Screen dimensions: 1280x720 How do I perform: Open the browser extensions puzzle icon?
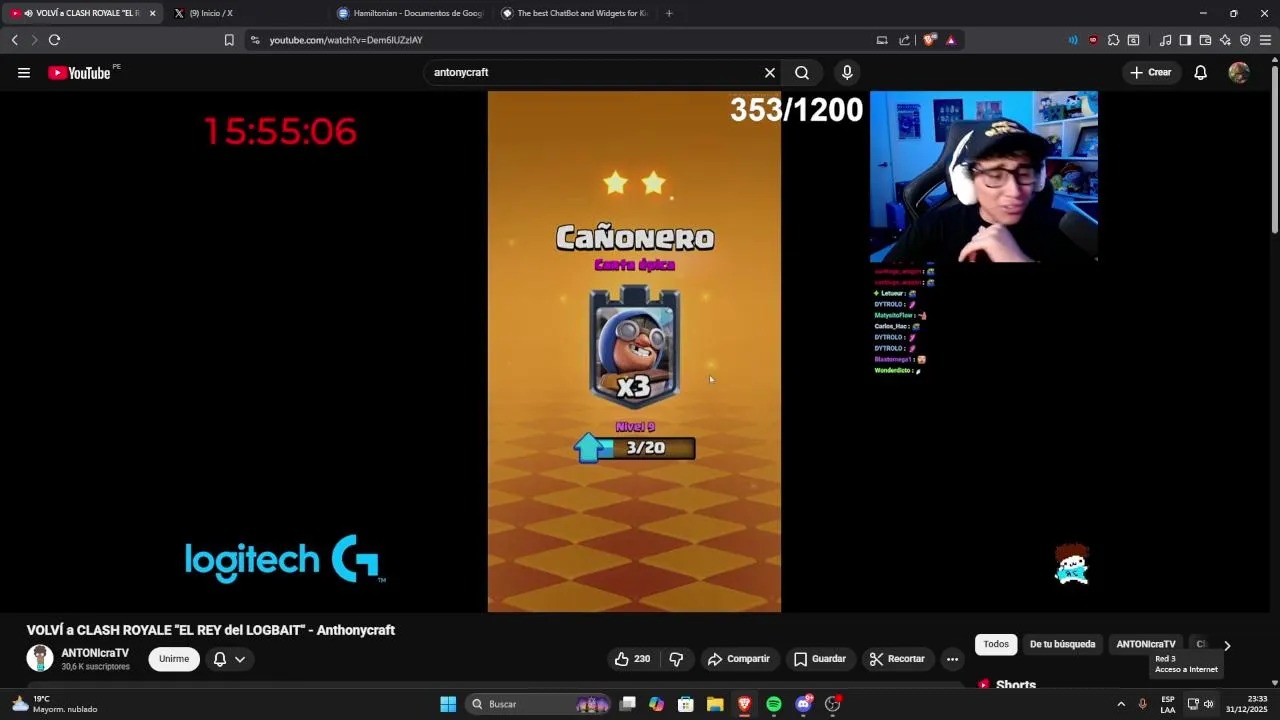[1113, 40]
